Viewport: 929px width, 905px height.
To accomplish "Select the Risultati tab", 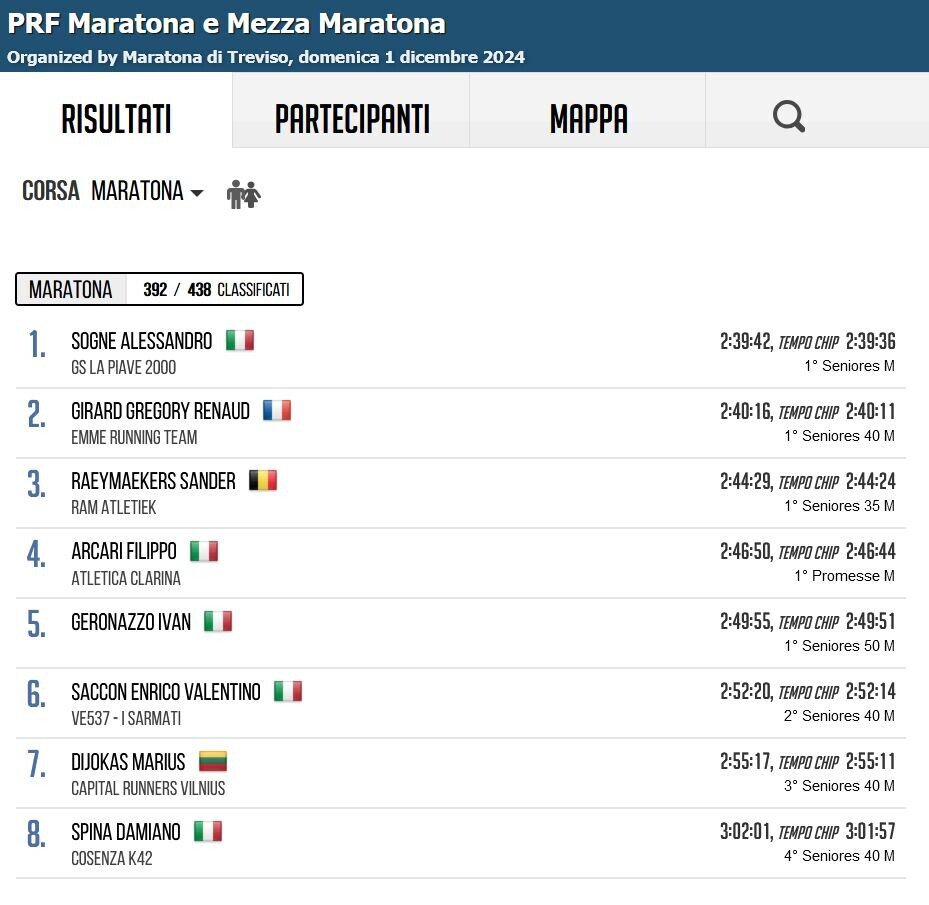I will pos(116,119).
